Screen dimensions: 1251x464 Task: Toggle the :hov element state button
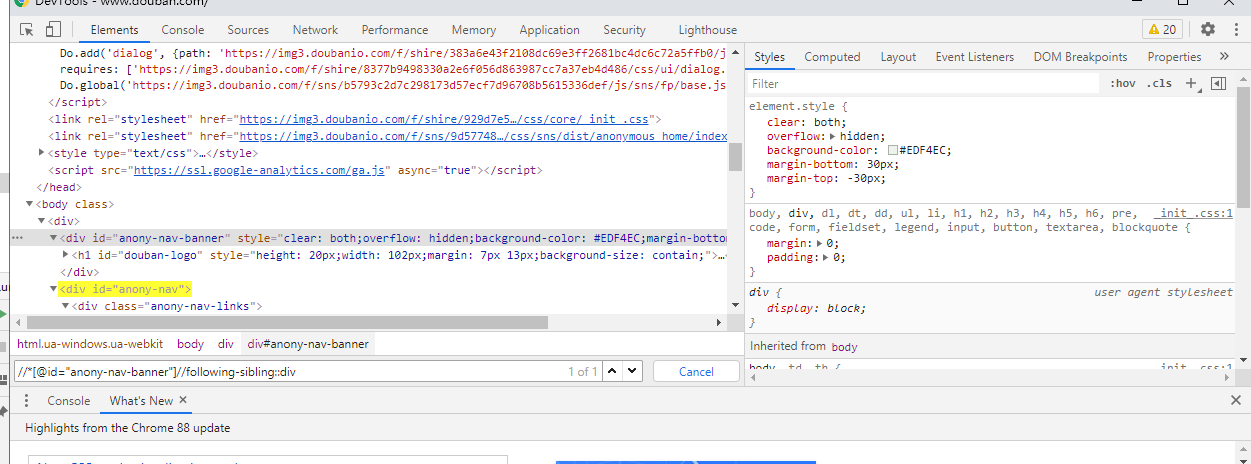1123,84
